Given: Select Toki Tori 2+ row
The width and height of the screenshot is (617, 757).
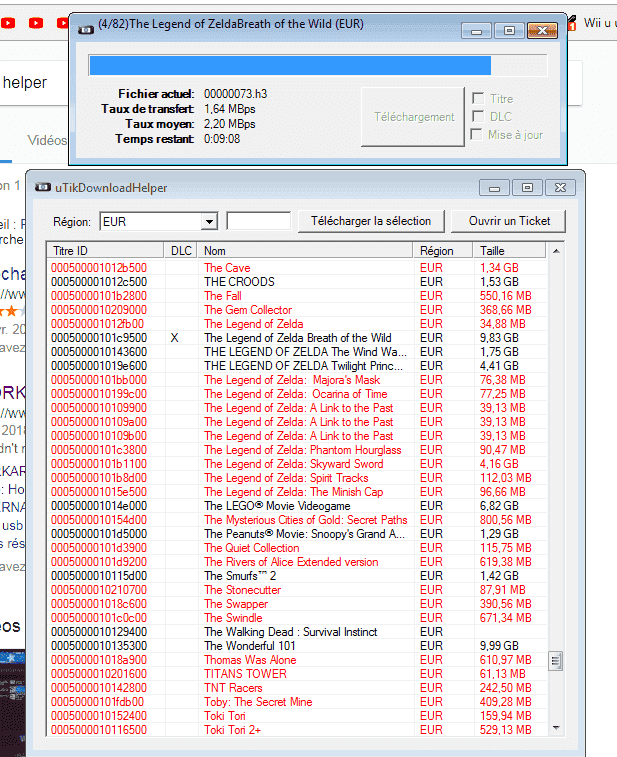Looking at the screenshot, I should point(297,729).
